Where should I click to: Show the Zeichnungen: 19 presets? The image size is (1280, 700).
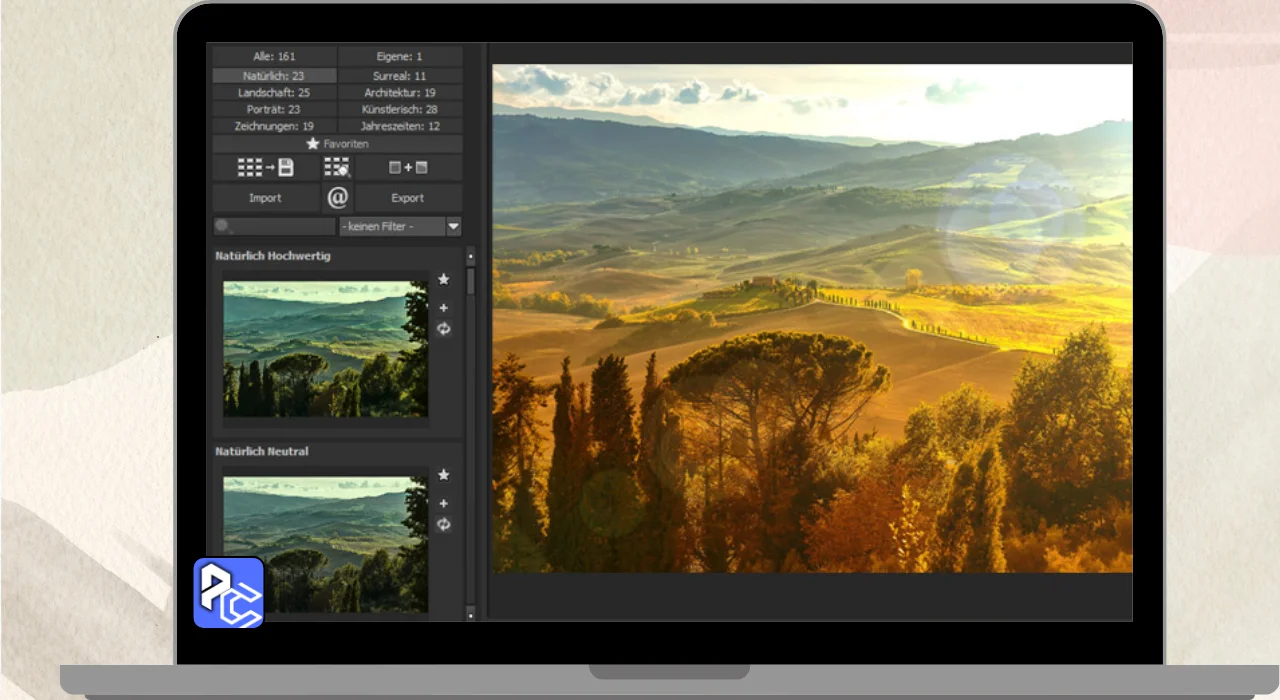(x=274, y=126)
